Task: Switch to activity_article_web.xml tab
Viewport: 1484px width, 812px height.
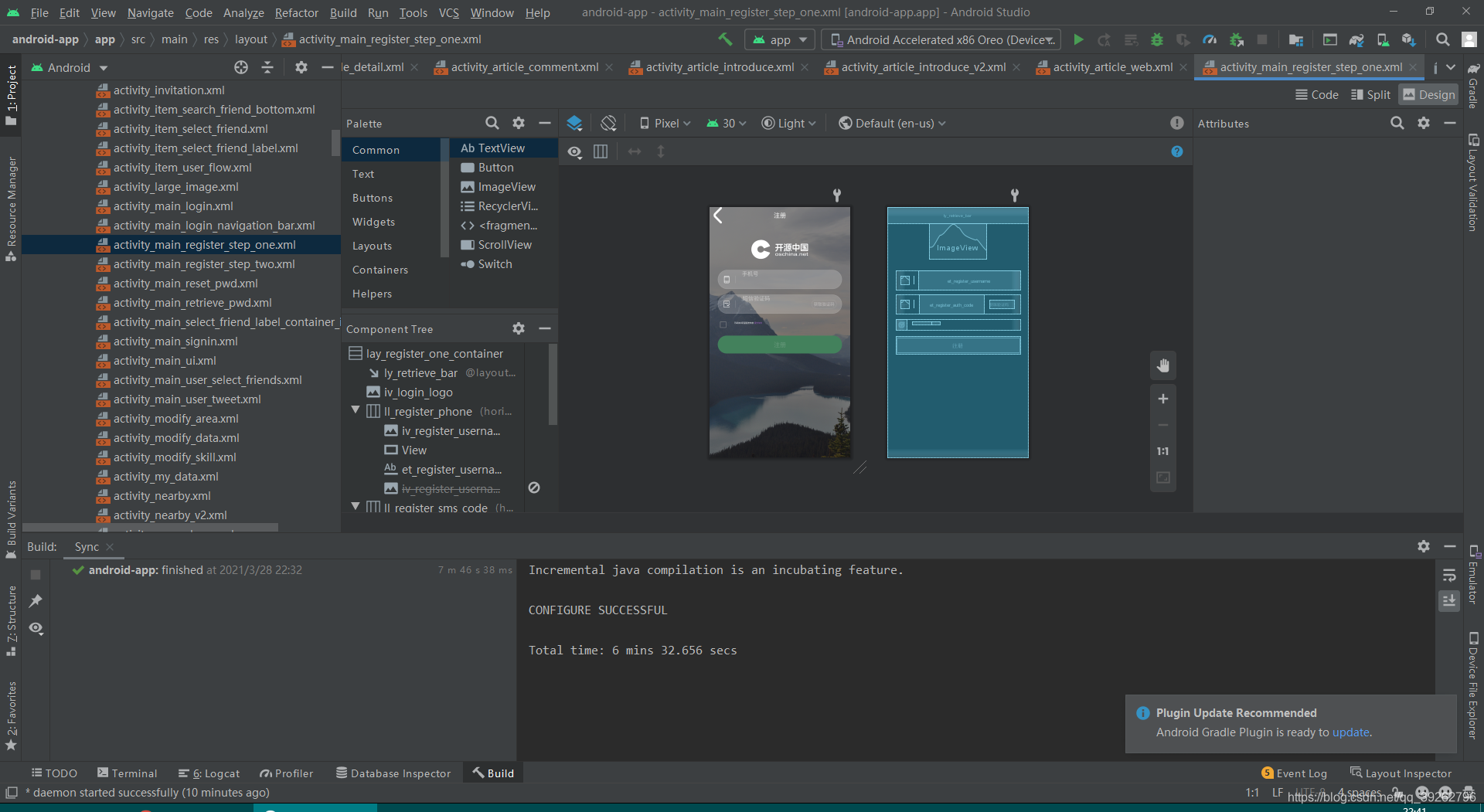Action: (1112, 67)
